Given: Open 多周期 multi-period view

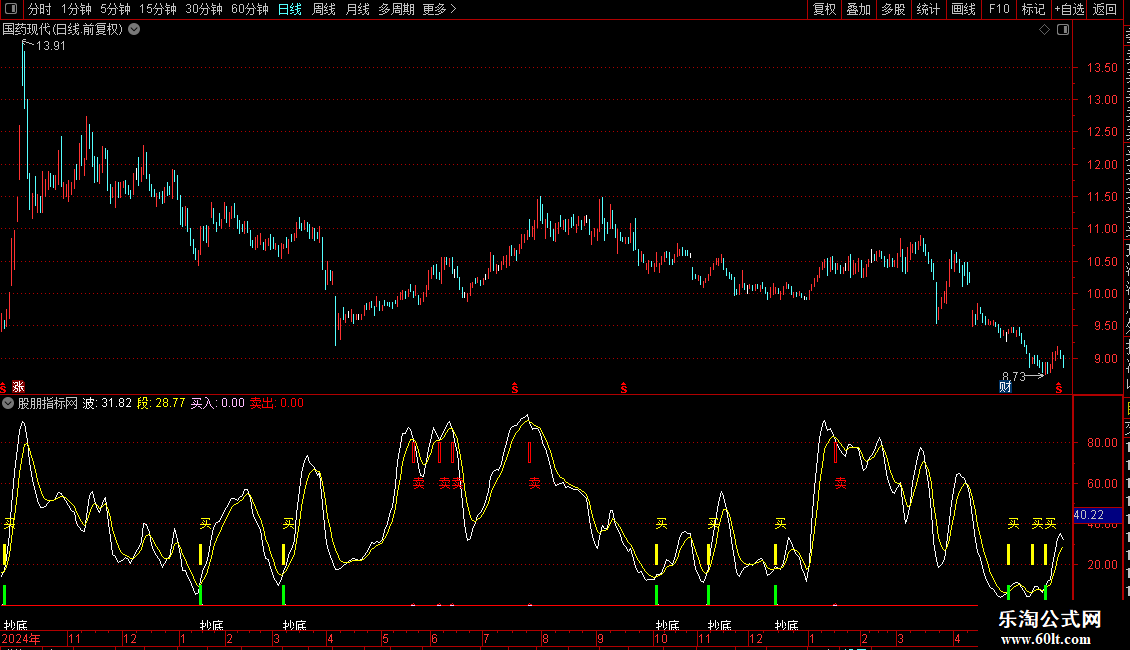Looking at the screenshot, I should coord(396,9).
